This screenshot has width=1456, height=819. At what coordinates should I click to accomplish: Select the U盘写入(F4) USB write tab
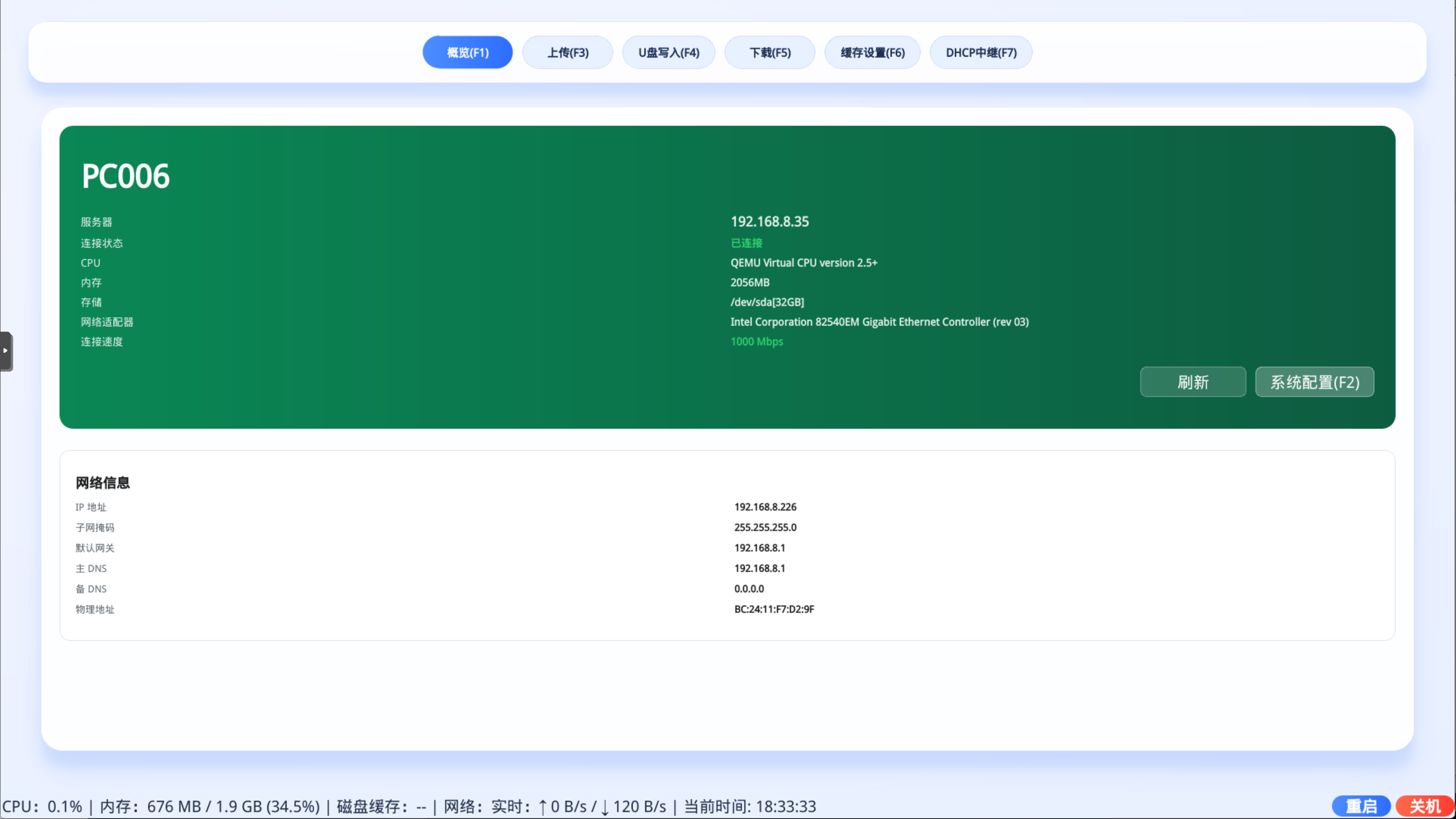tap(668, 52)
